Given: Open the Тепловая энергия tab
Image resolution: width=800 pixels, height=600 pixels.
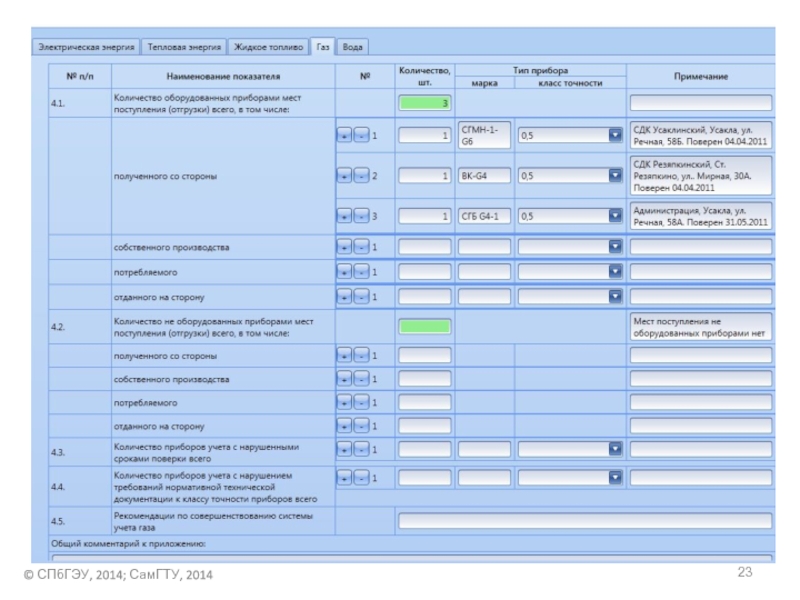Looking at the screenshot, I should tap(184, 47).
